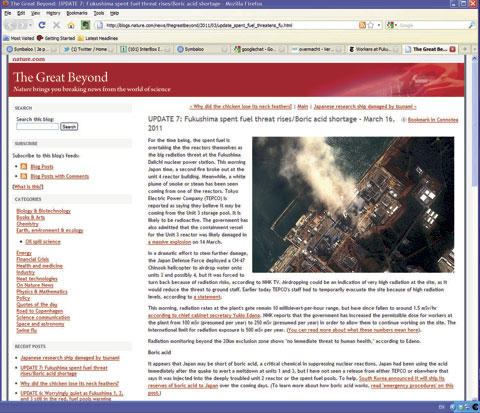480x413 pixels.
Task: Open the 'a massive explosion' link
Action: (170, 242)
